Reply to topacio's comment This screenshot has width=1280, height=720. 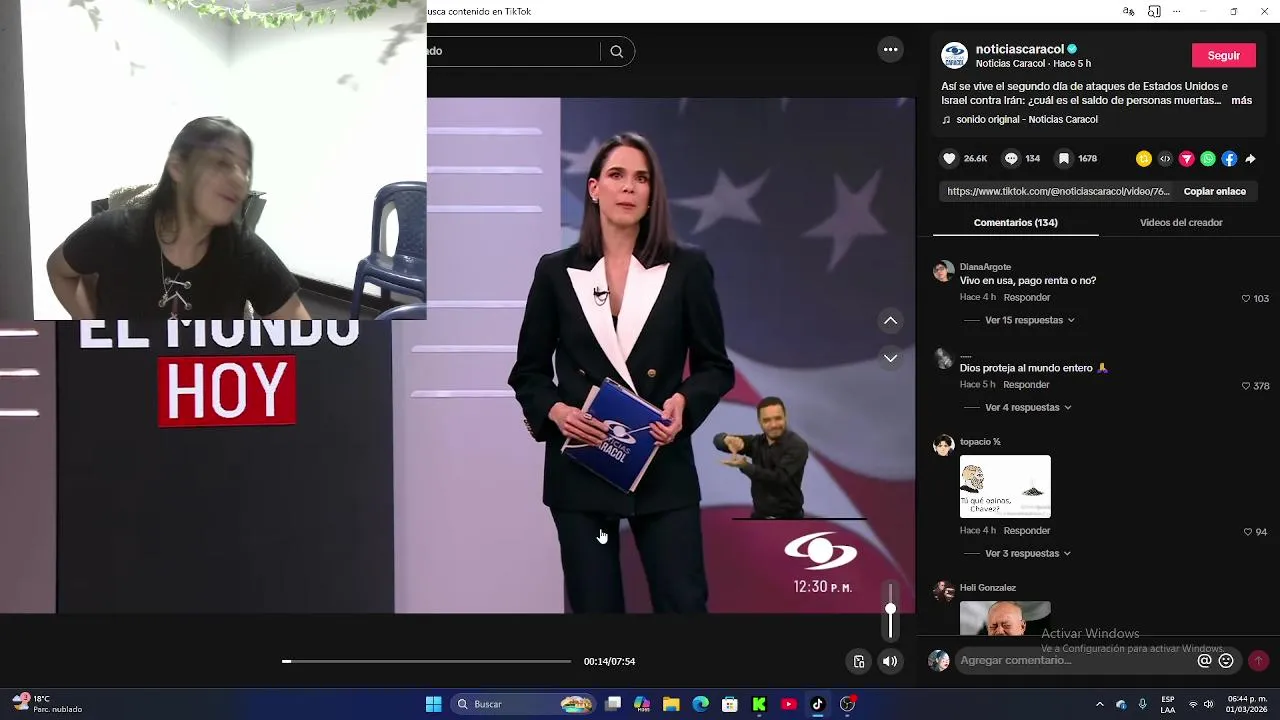[x=1027, y=530]
